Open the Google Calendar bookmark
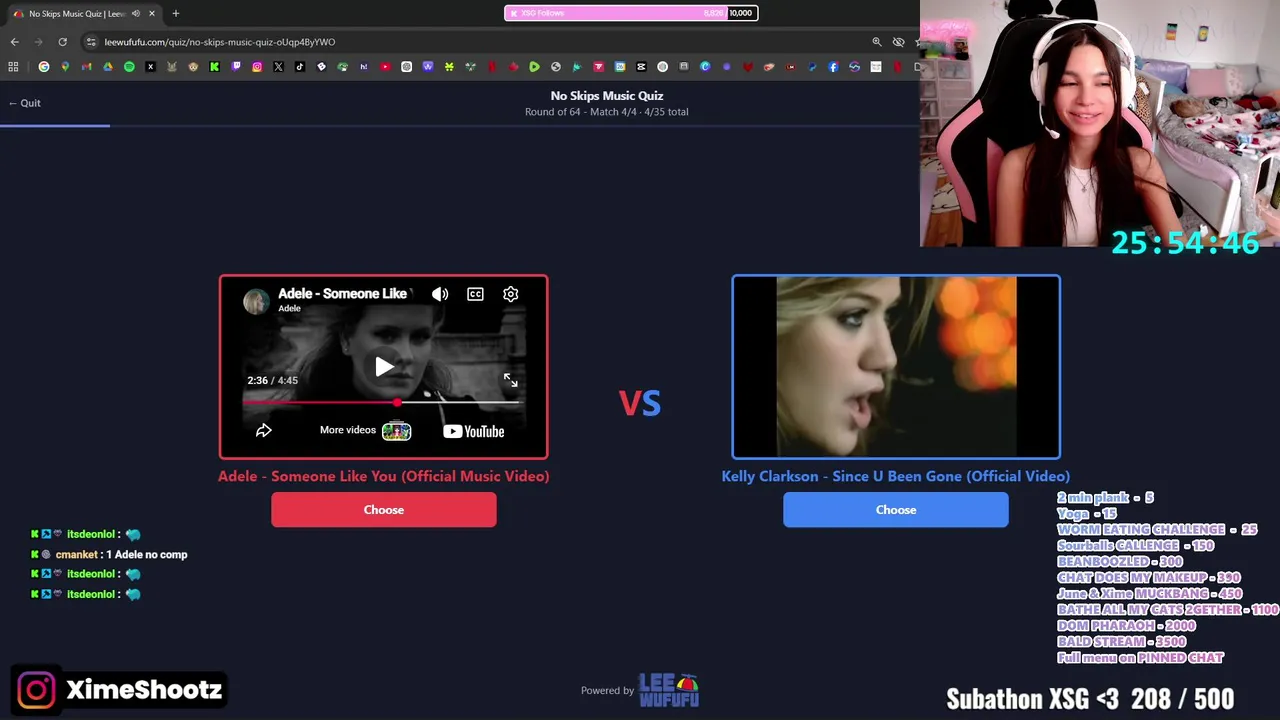Image resolution: width=1280 pixels, height=720 pixels. (620, 67)
